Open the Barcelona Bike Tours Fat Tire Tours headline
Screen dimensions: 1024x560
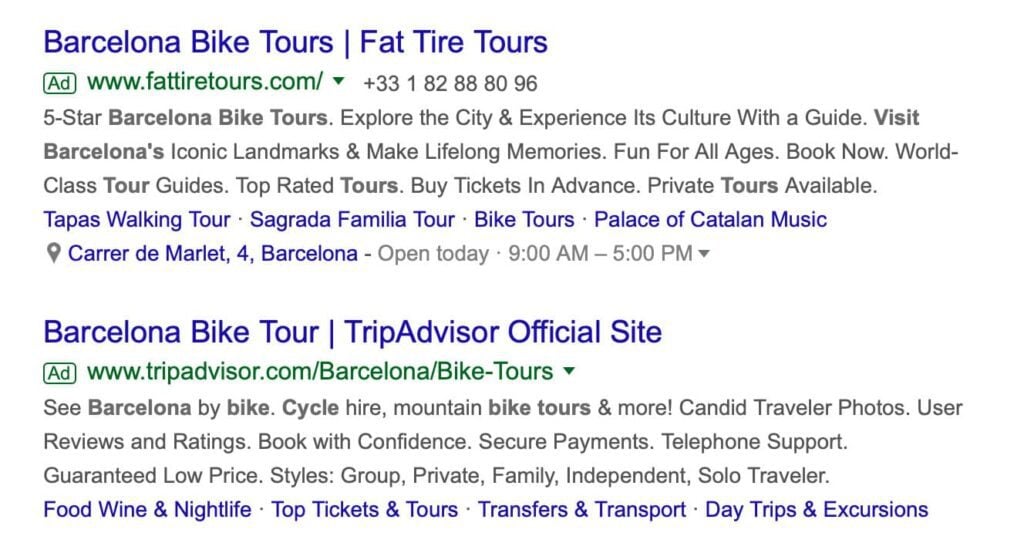click(x=295, y=42)
